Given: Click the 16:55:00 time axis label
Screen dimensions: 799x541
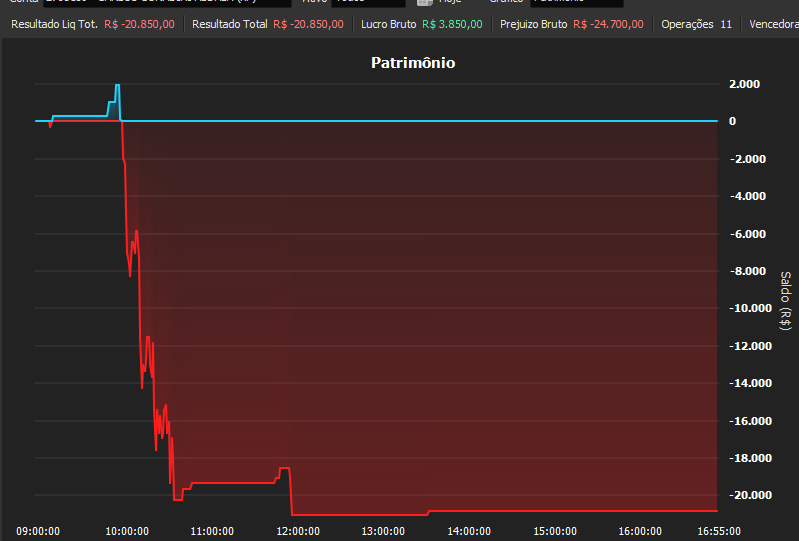Looking at the screenshot, I should click(719, 531).
